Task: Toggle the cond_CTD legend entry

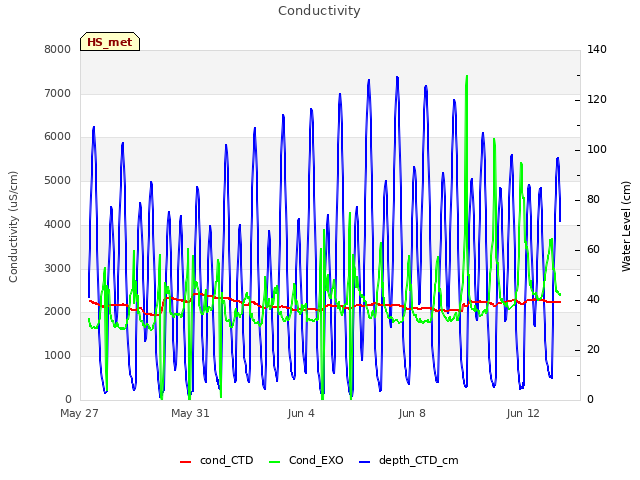Action: pos(217,460)
